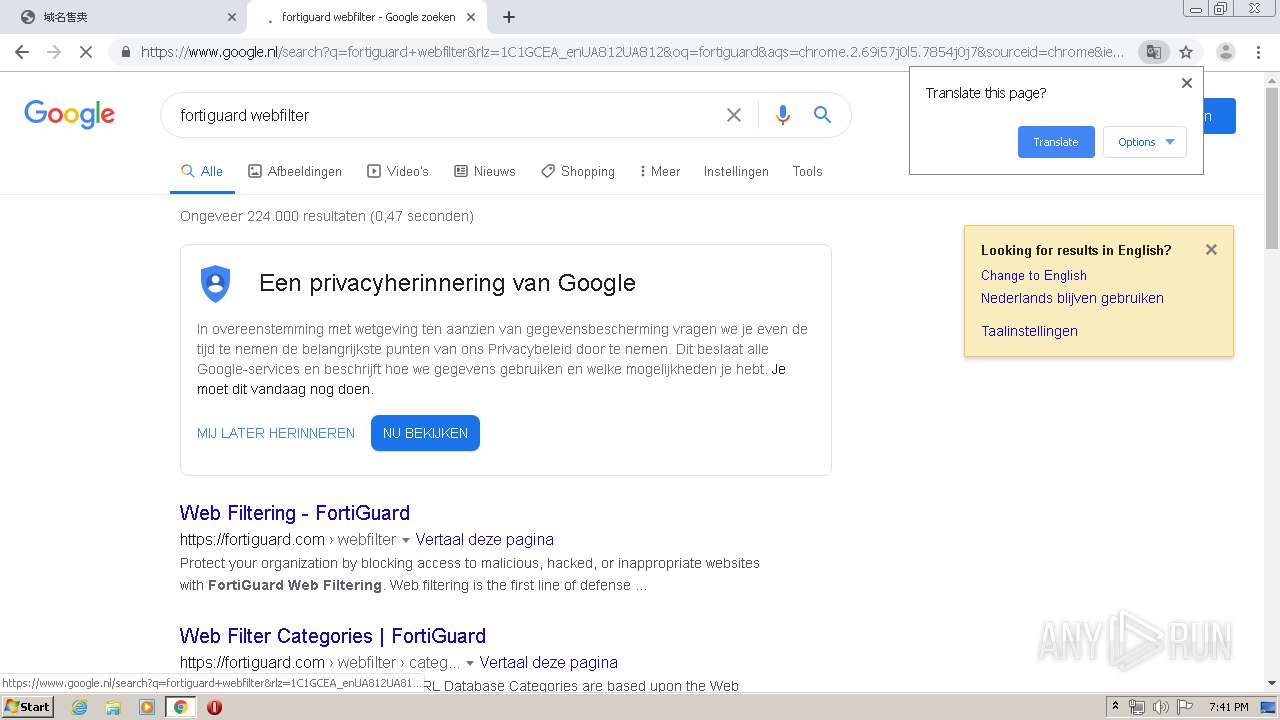Open Web Filtering - FortiGuard result

(x=295, y=513)
